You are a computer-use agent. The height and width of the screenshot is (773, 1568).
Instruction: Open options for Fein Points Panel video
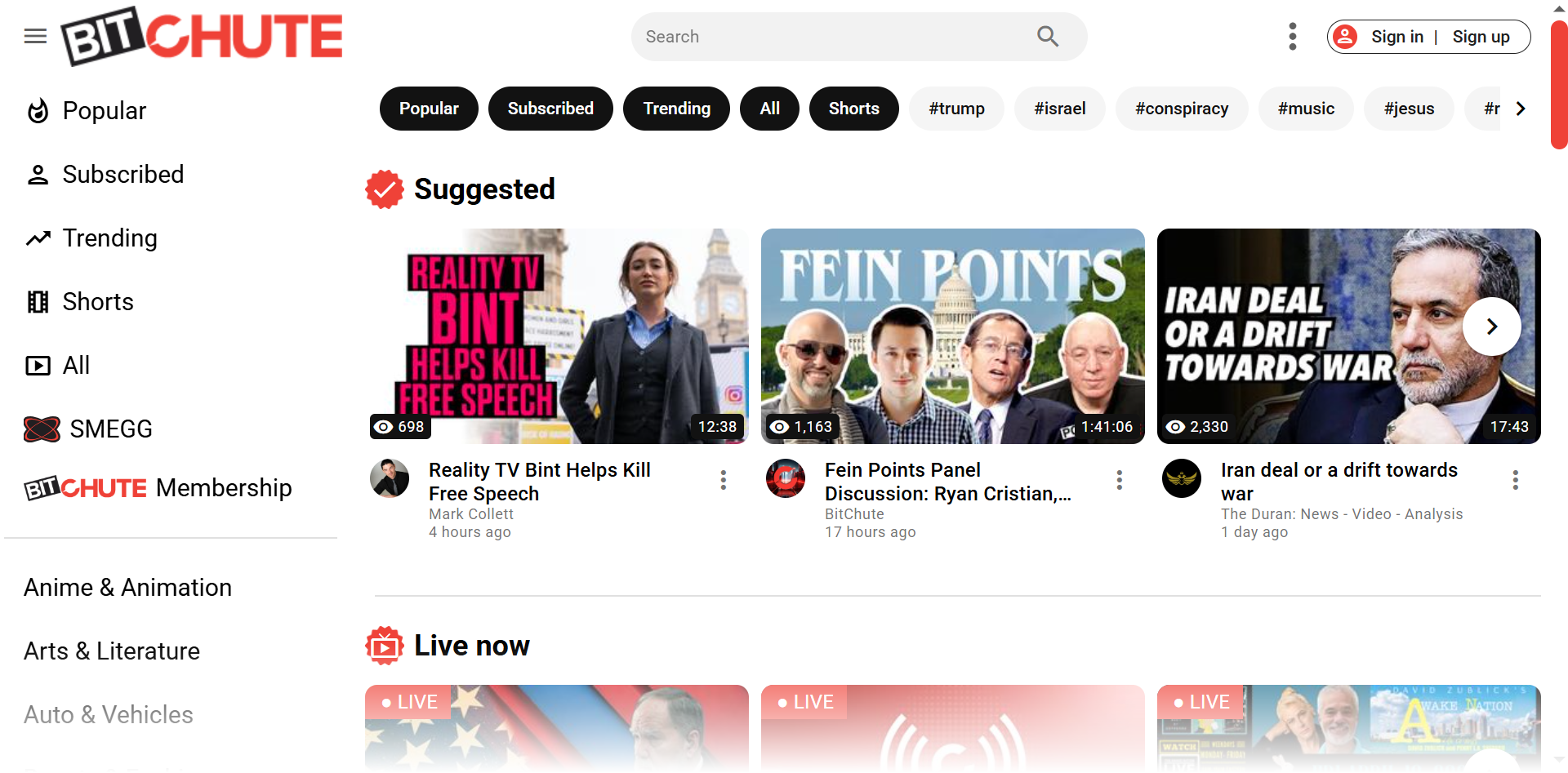(x=1119, y=480)
